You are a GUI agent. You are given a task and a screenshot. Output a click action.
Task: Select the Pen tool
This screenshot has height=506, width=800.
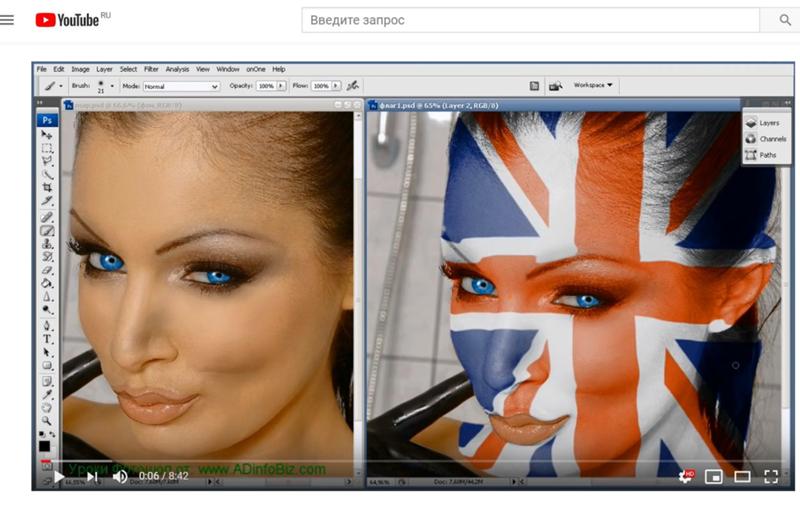tap(47, 325)
